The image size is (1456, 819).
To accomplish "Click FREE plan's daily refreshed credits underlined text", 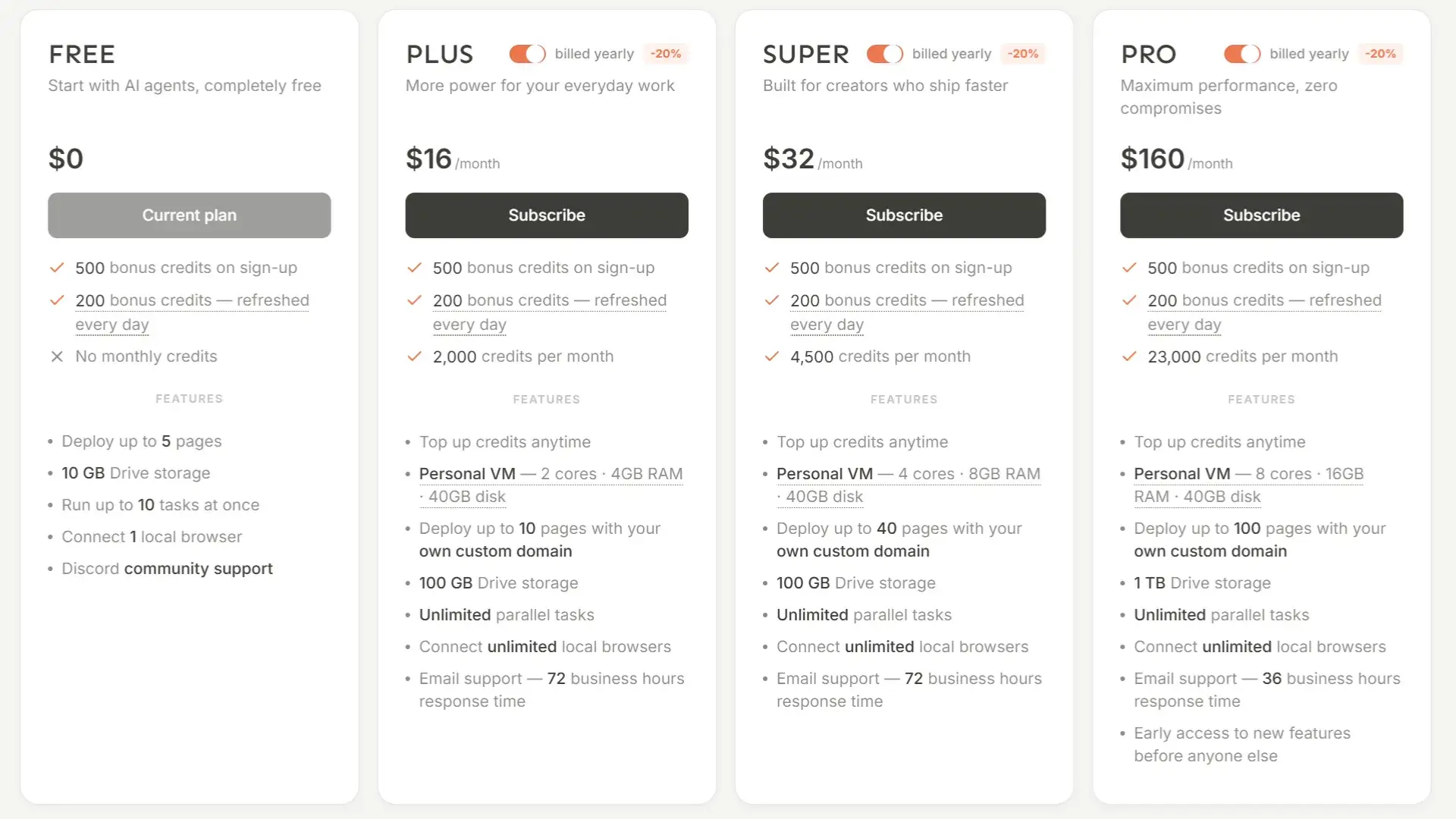I will point(192,301).
